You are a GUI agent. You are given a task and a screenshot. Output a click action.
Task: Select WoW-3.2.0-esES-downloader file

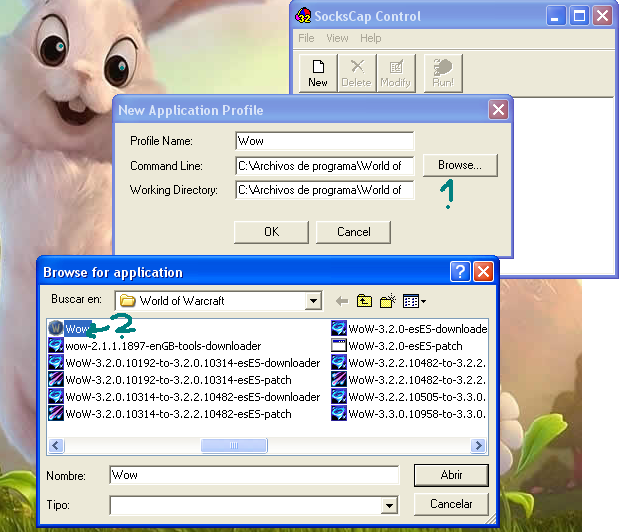pyautogui.click(x=409, y=329)
